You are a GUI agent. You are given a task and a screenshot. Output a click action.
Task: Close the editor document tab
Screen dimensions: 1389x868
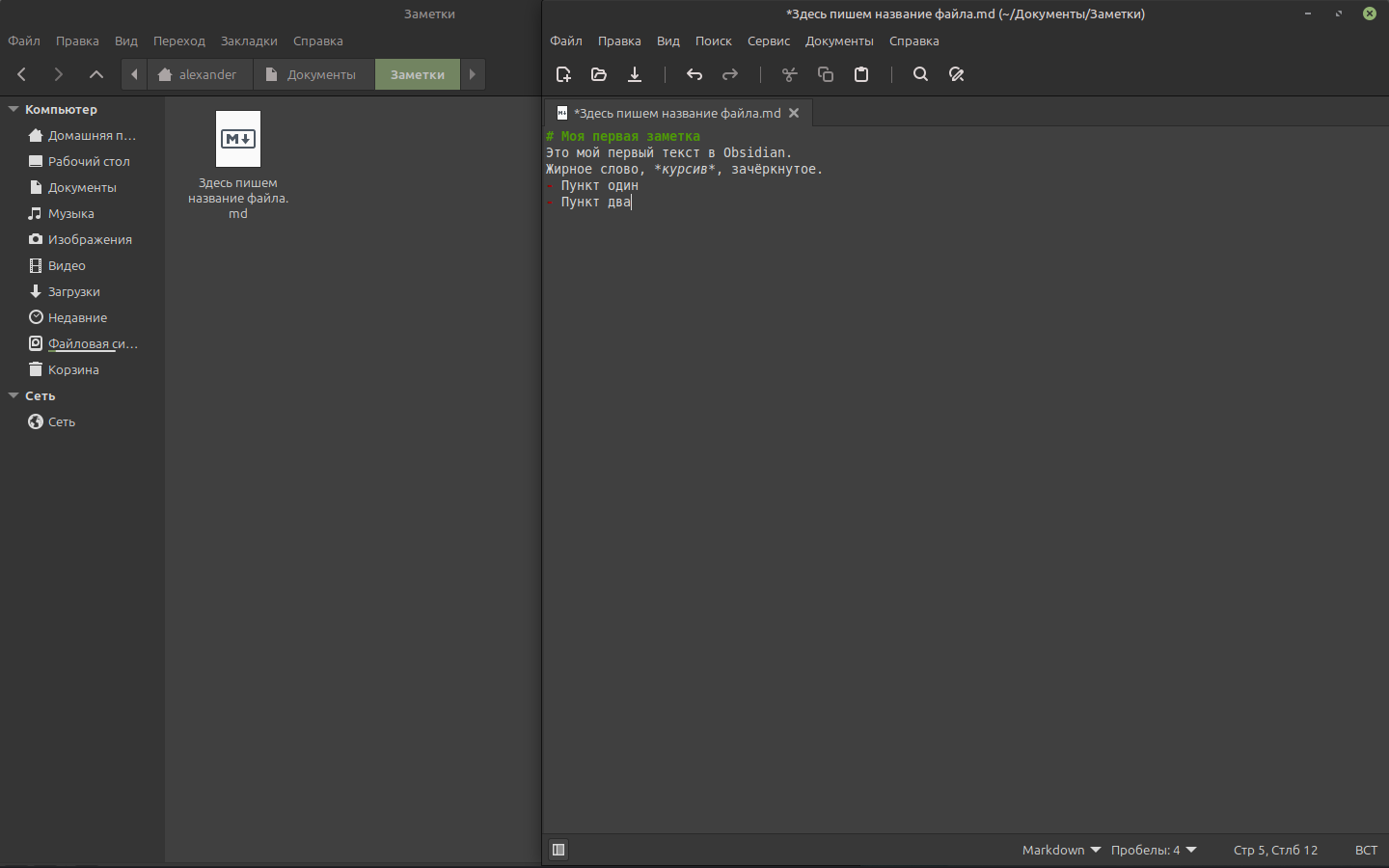pyautogui.click(x=794, y=113)
